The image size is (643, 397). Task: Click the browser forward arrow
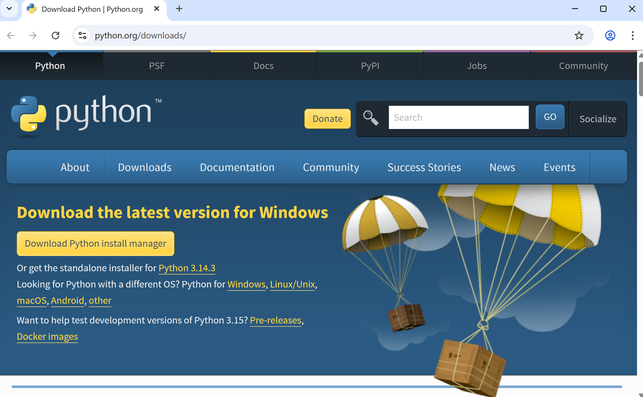(33, 36)
